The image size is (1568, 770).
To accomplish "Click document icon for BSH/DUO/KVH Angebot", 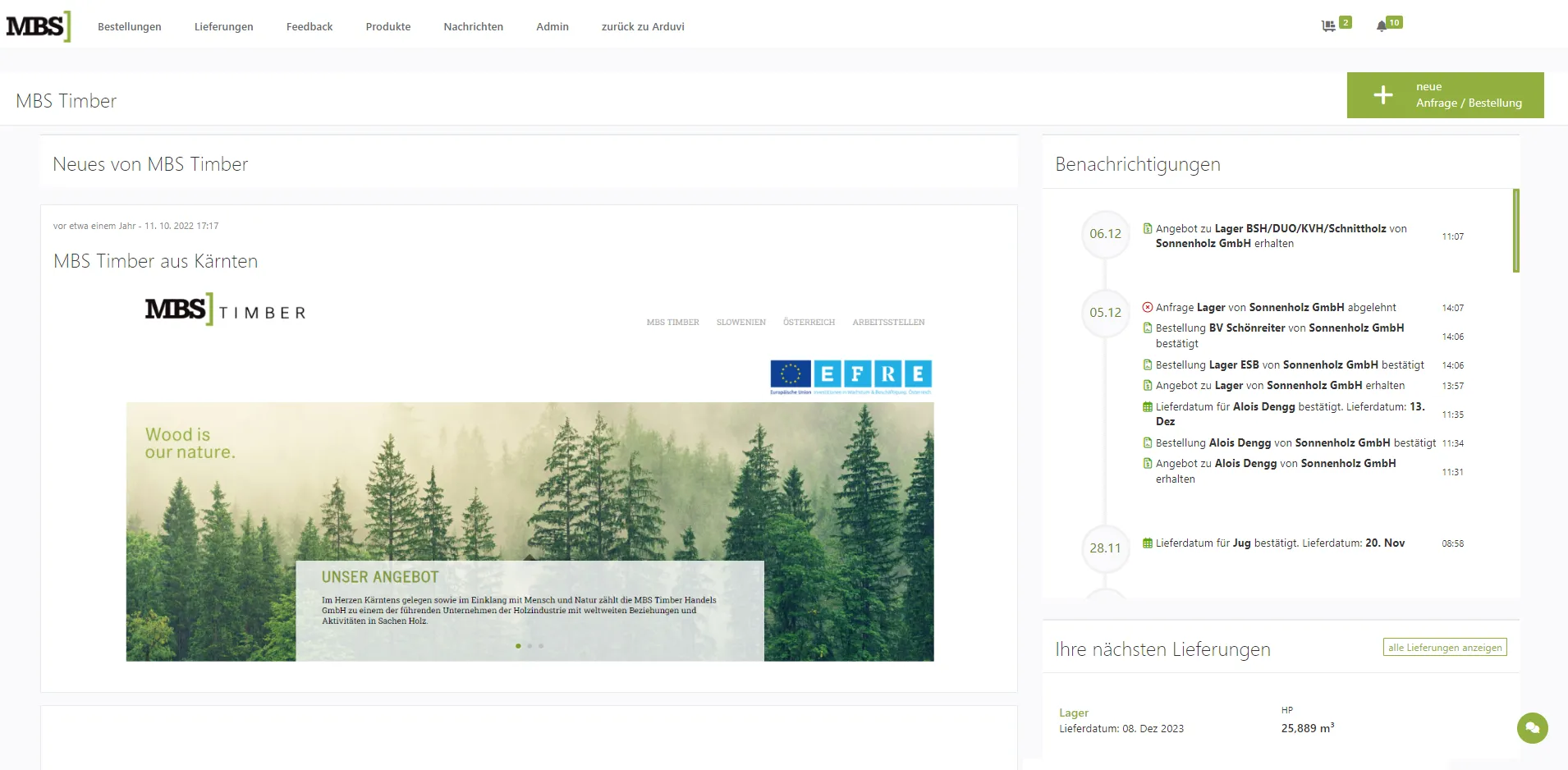I will (1148, 229).
